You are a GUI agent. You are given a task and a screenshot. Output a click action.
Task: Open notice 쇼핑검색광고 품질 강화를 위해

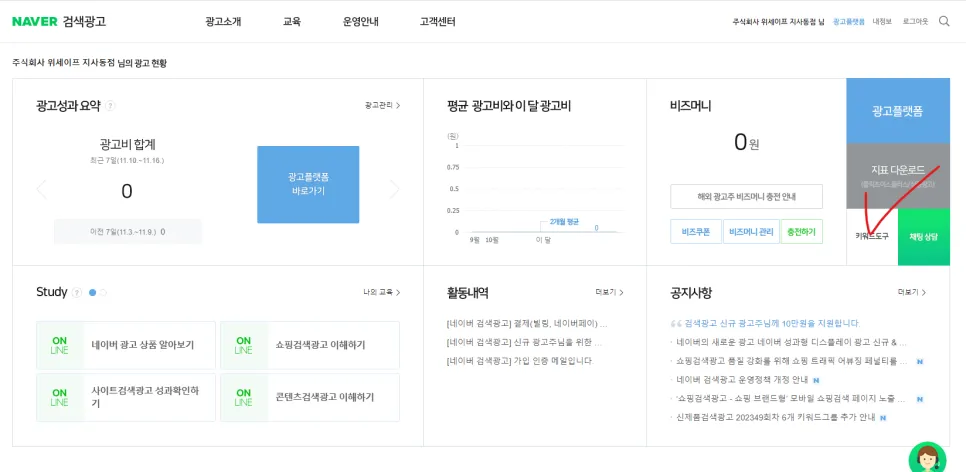pyautogui.click(x=792, y=361)
